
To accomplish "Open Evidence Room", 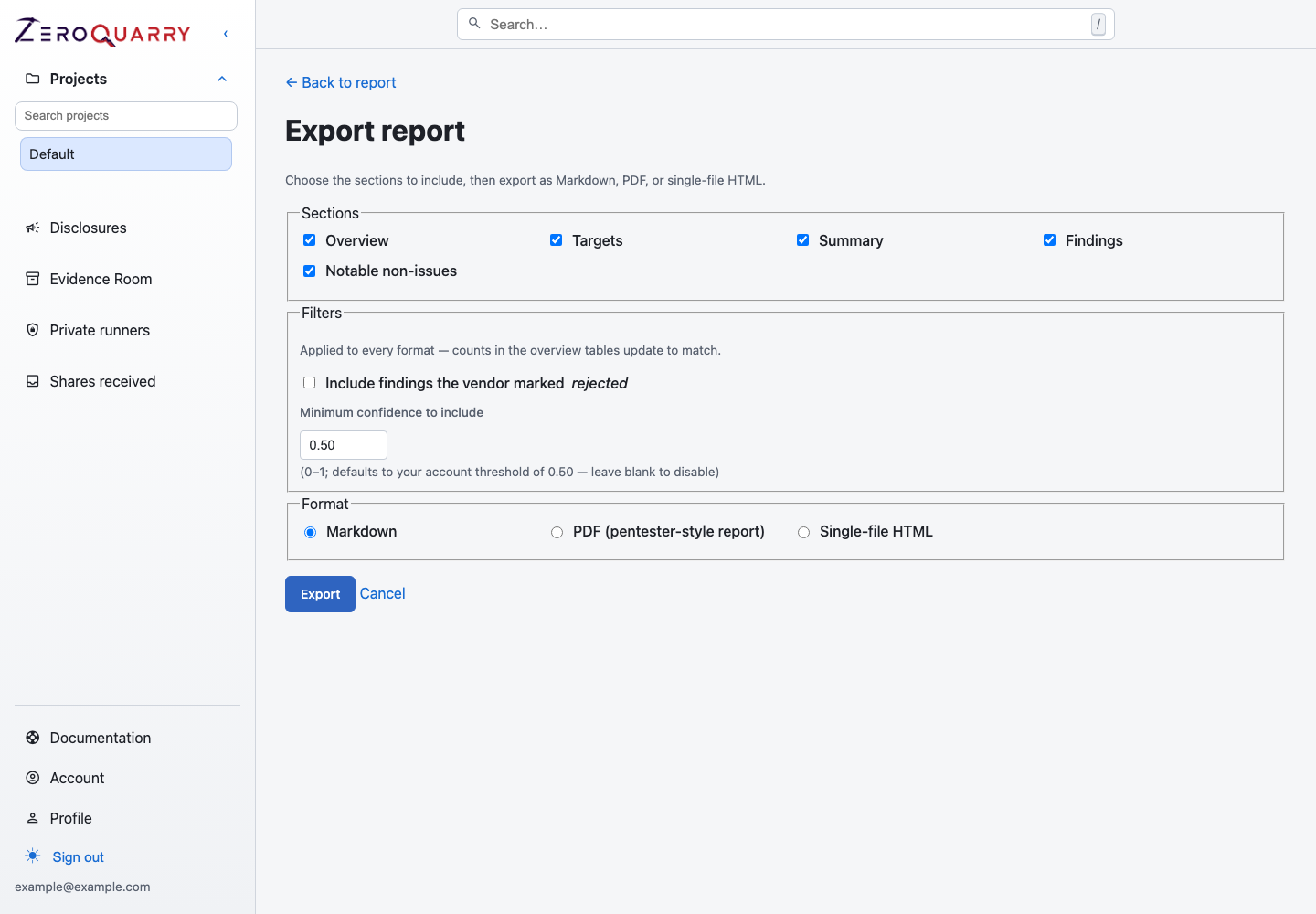I will coord(101,279).
